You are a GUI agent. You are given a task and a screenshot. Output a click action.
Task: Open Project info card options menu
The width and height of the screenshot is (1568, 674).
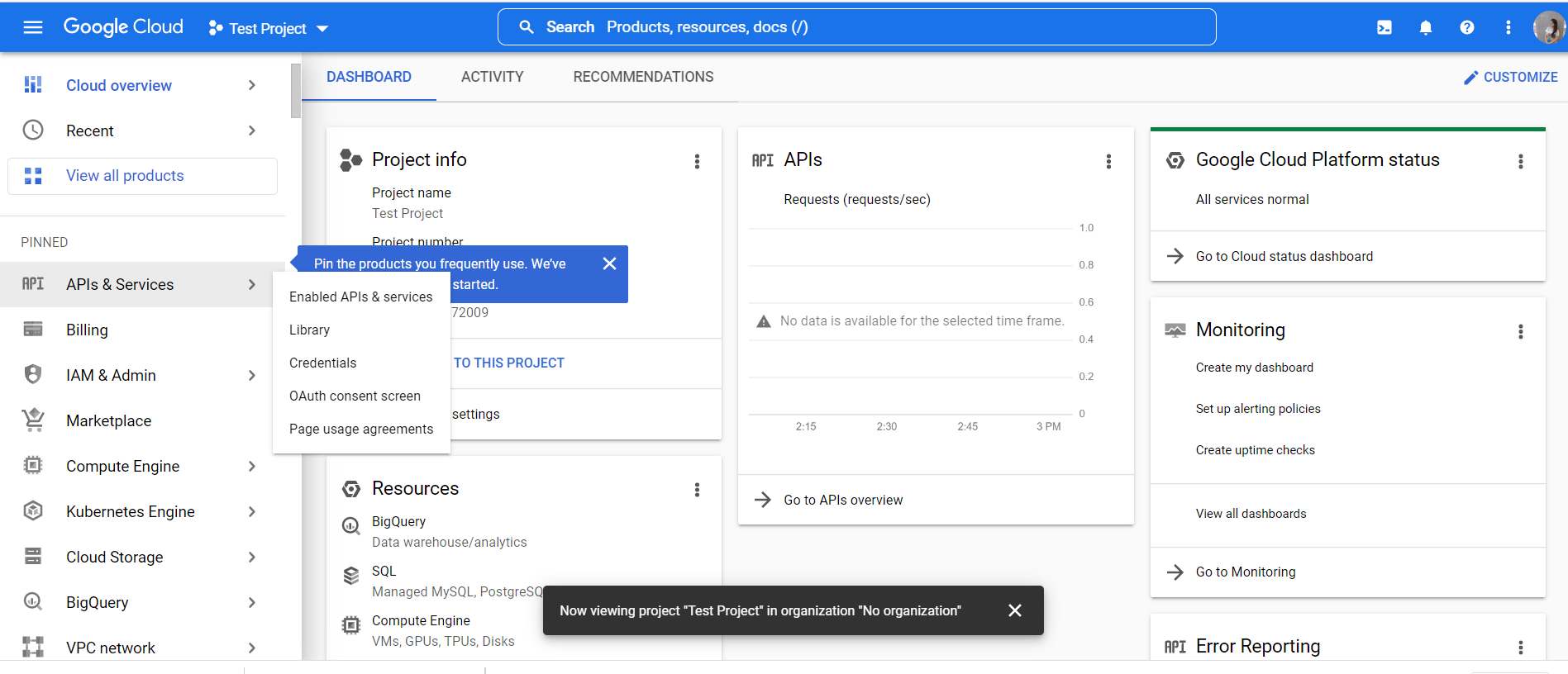pyautogui.click(x=697, y=161)
